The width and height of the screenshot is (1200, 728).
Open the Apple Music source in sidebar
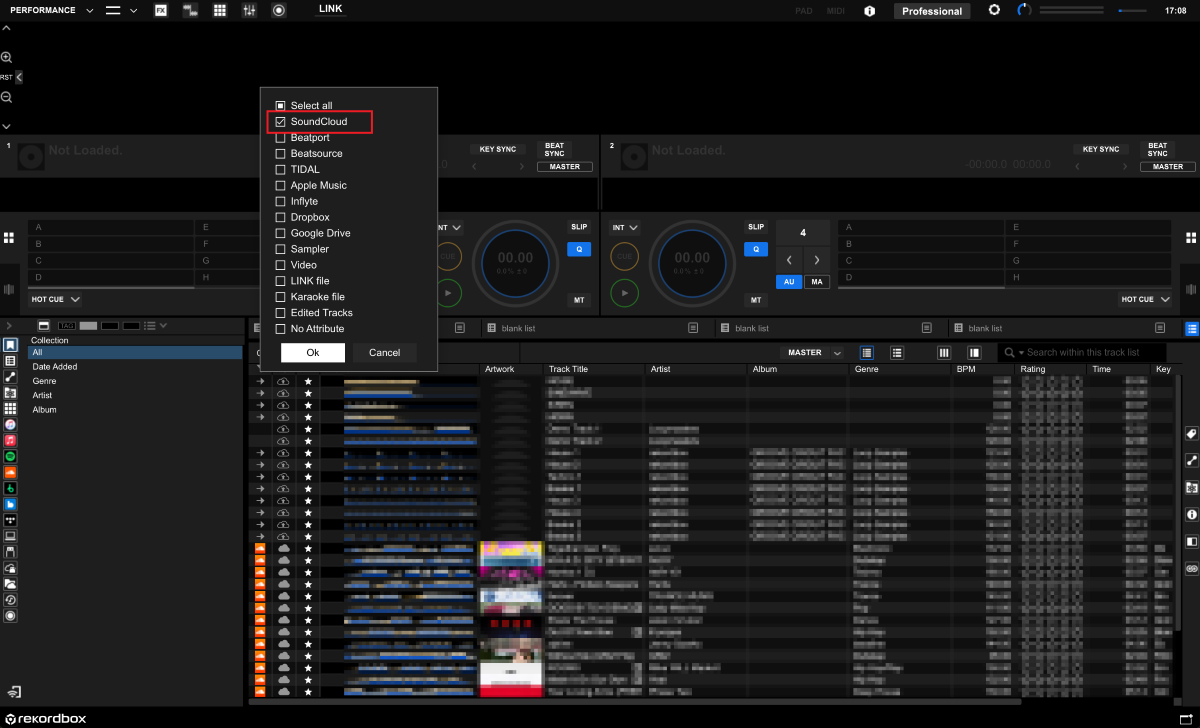[x=10, y=440]
